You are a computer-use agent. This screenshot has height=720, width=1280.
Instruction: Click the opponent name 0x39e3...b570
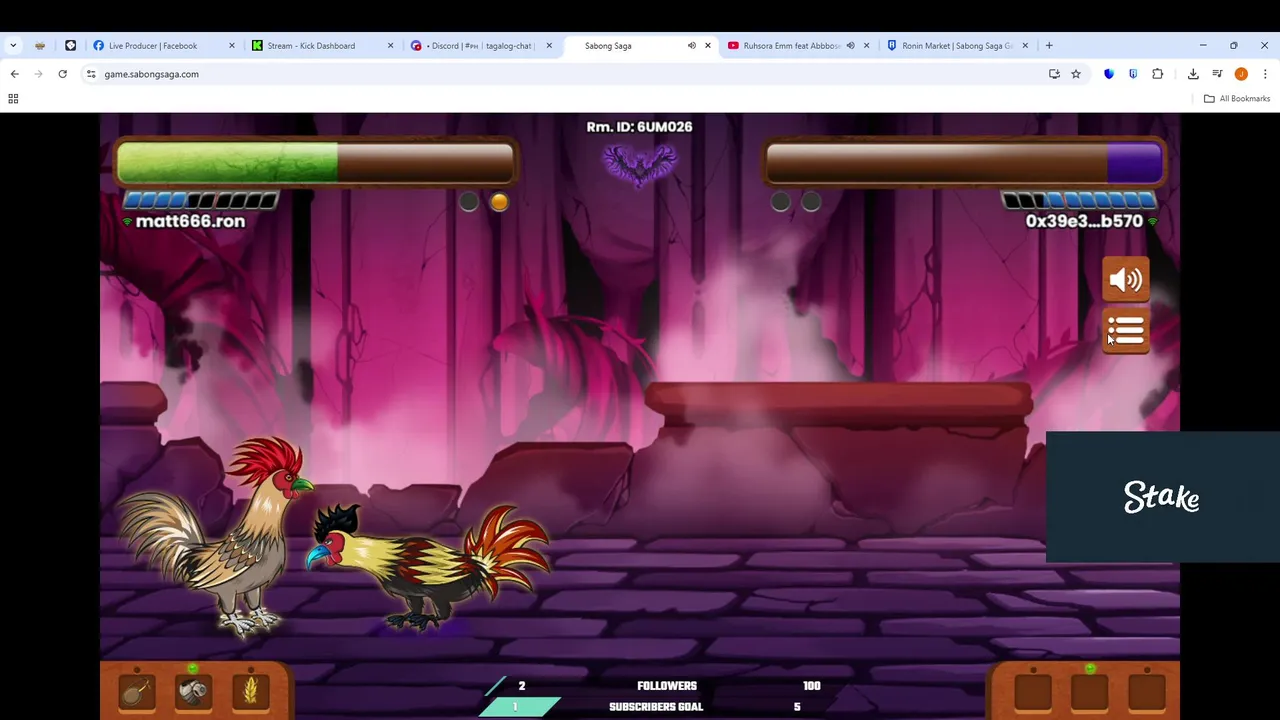coord(1084,221)
